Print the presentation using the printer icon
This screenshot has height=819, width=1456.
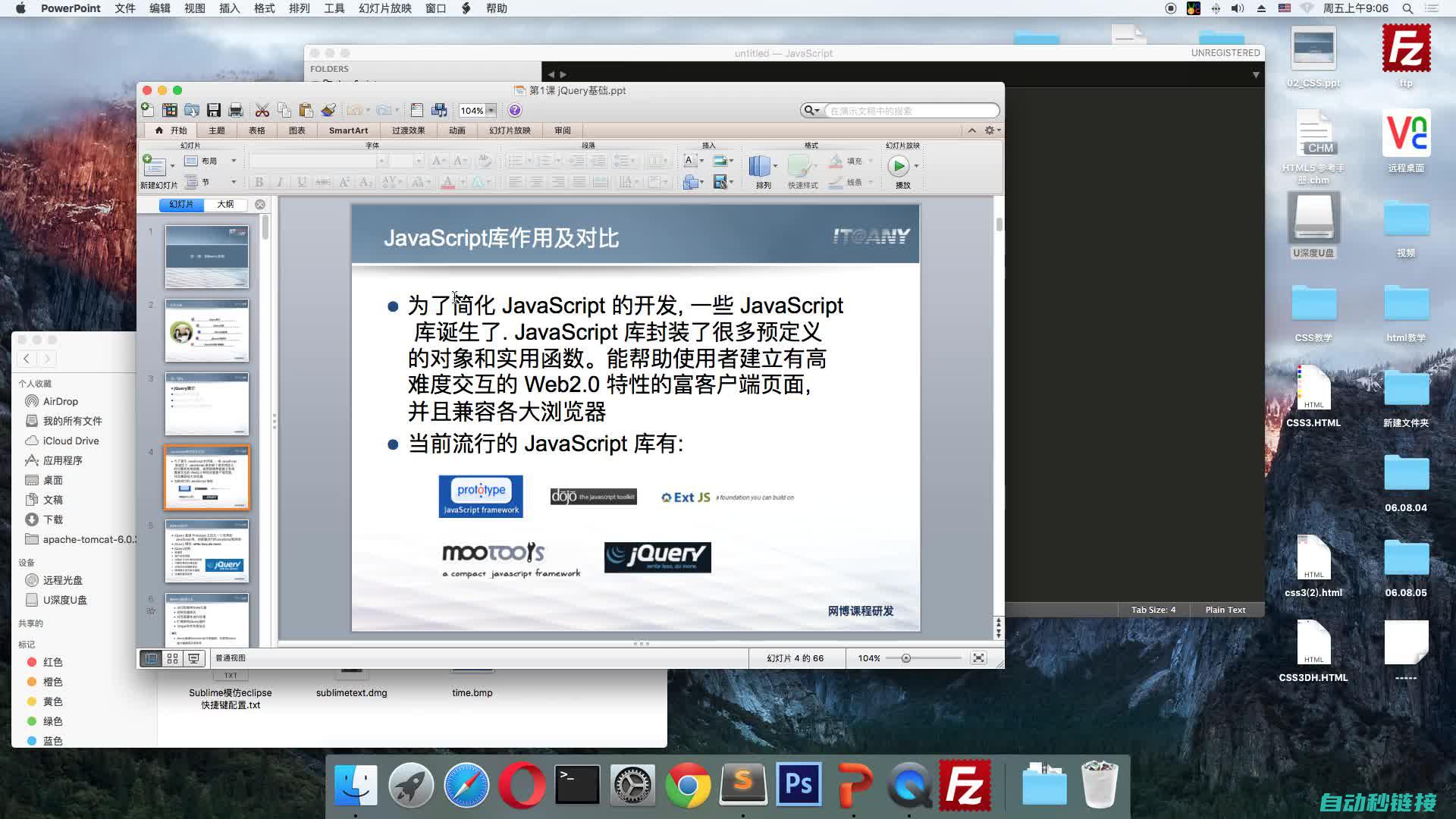(236, 110)
